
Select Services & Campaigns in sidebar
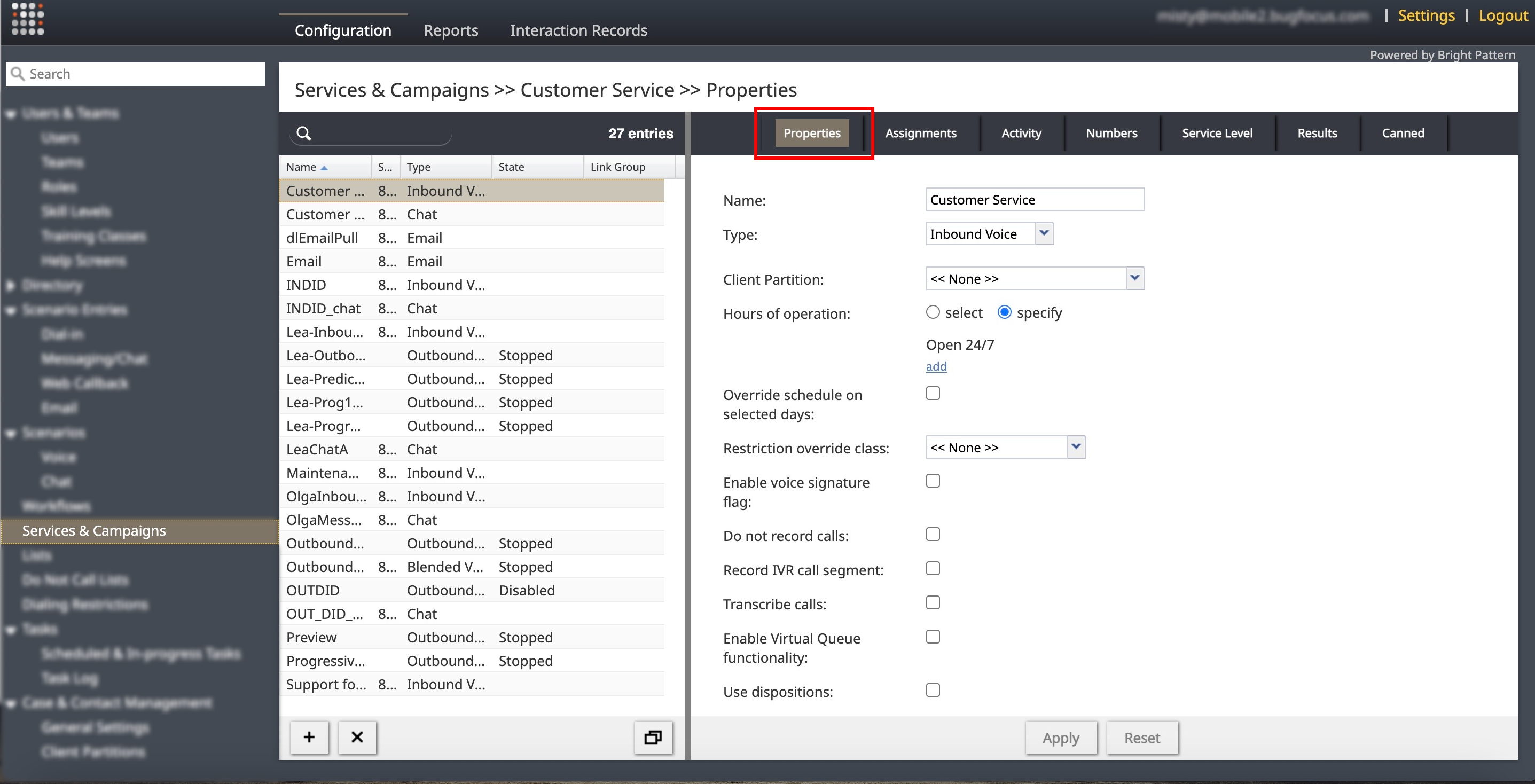(x=140, y=530)
